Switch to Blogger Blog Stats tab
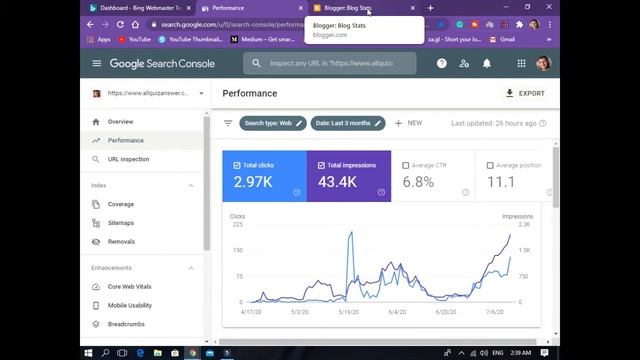The width and height of the screenshot is (640, 360). click(x=364, y=8)
